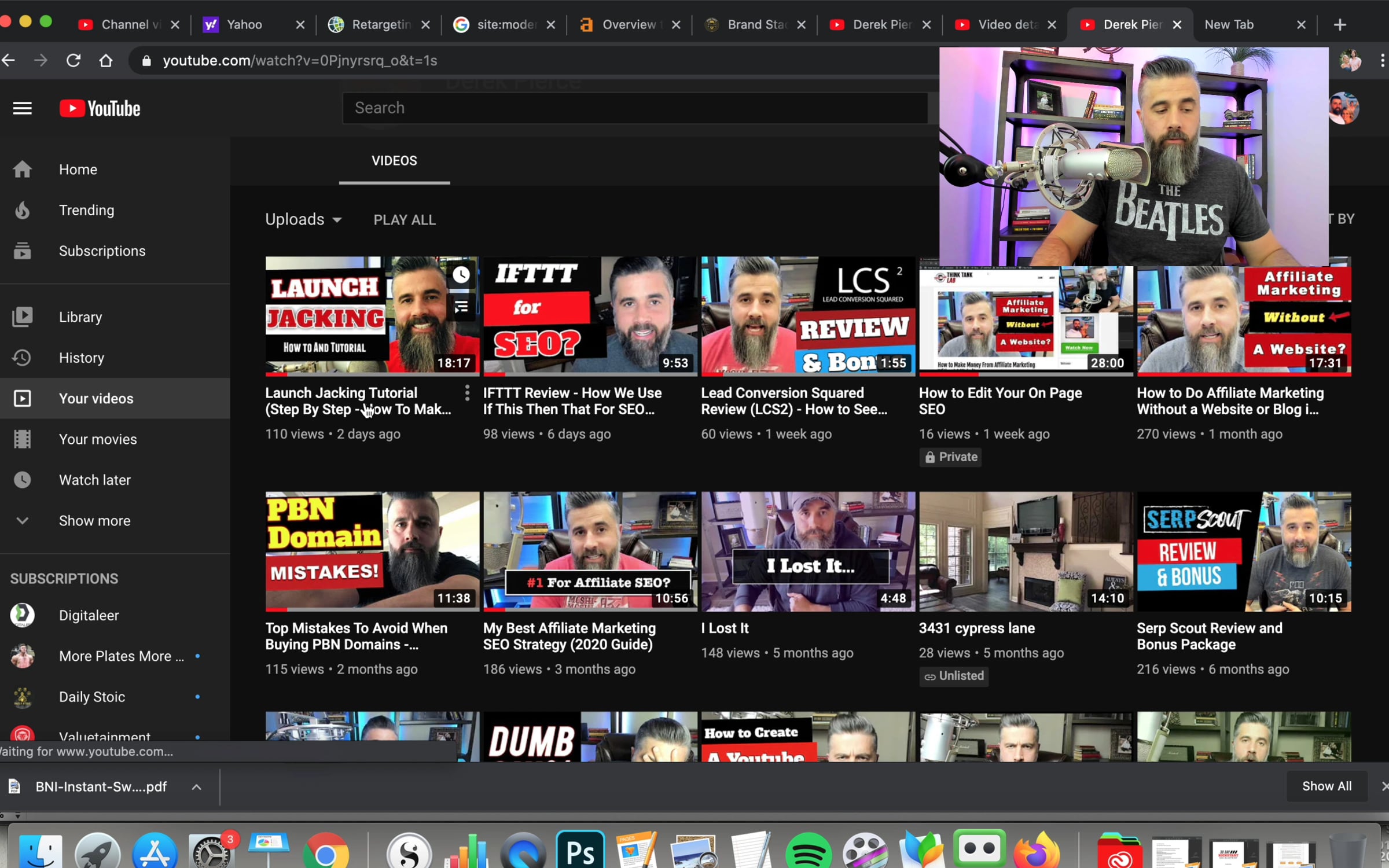The height and width of the screenshot is (868, 1389).
Task: Close the Yahoo browser tab
Action: click(x=300, y=25)
